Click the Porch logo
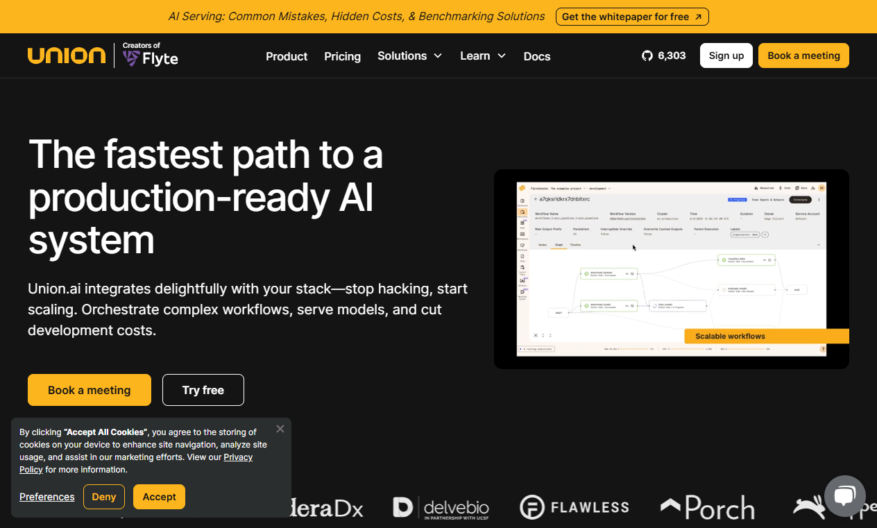Screen dimensions: 877x528 (708, 507)
